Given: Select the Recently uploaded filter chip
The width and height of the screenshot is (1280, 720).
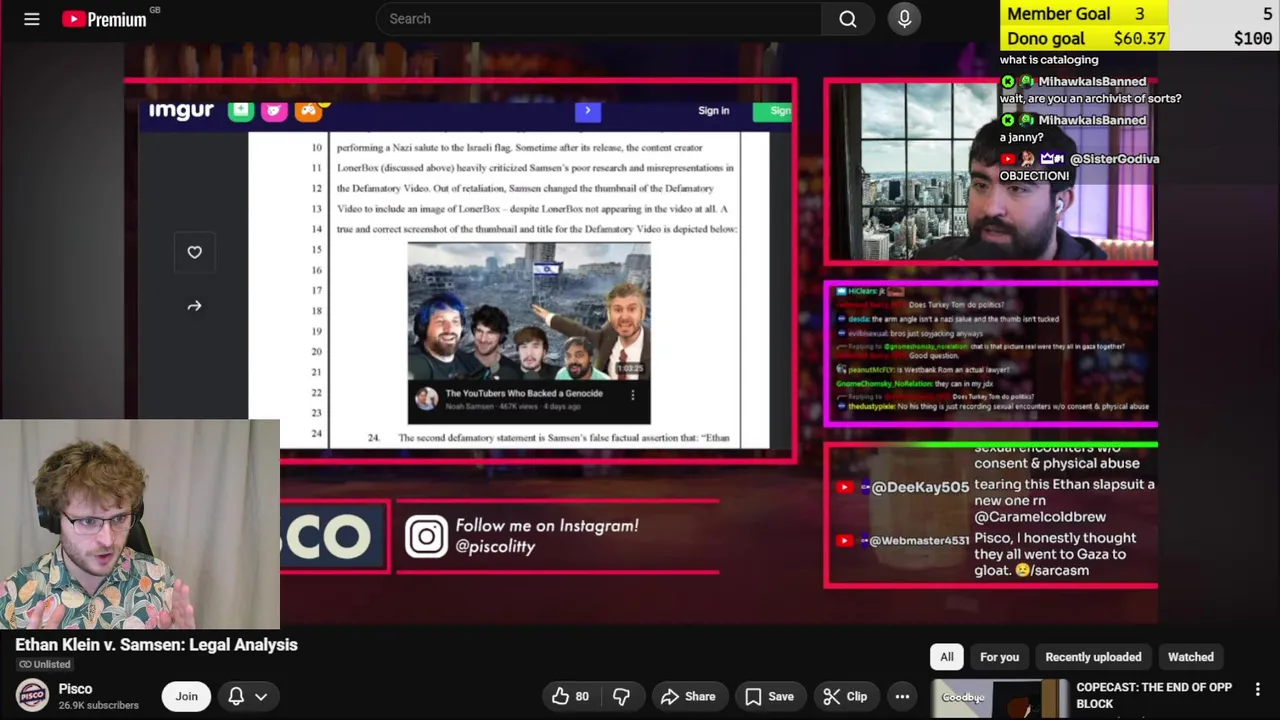Looking at the screenshot, I should pyautogui.click(x=1093, y=657).
